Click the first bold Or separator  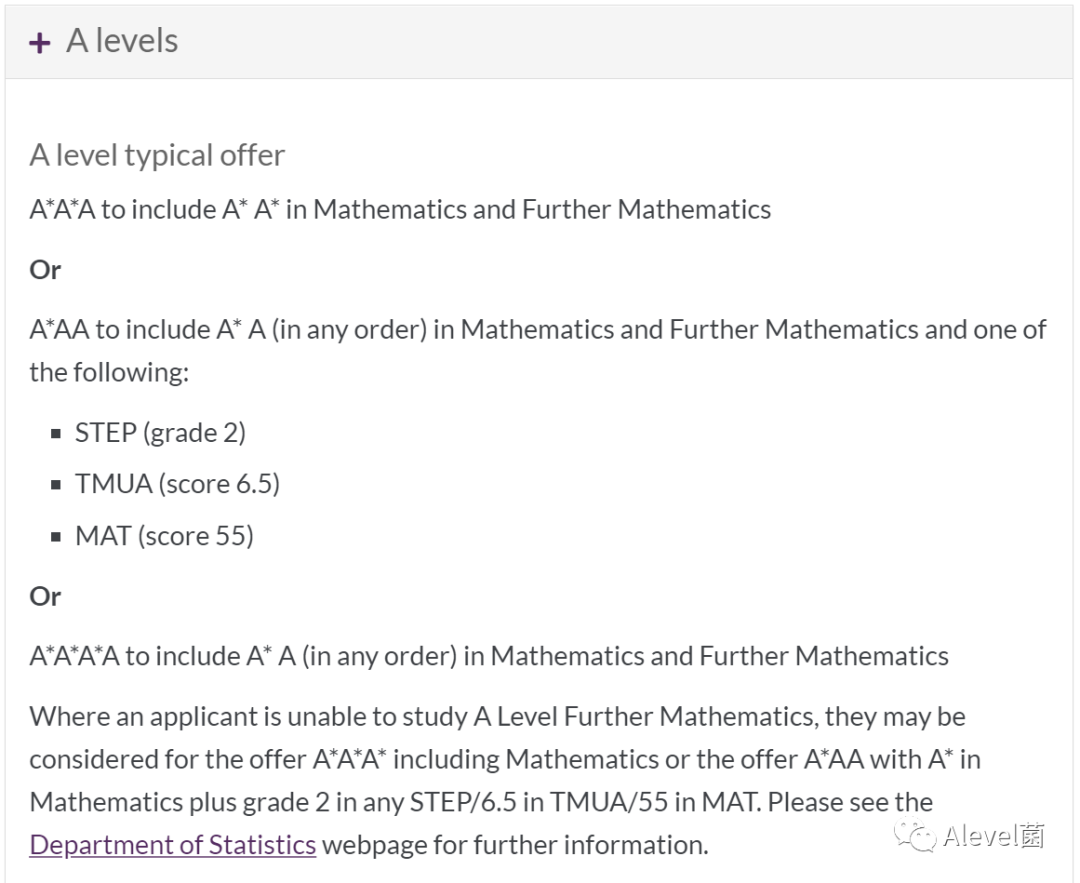(45, 270)
